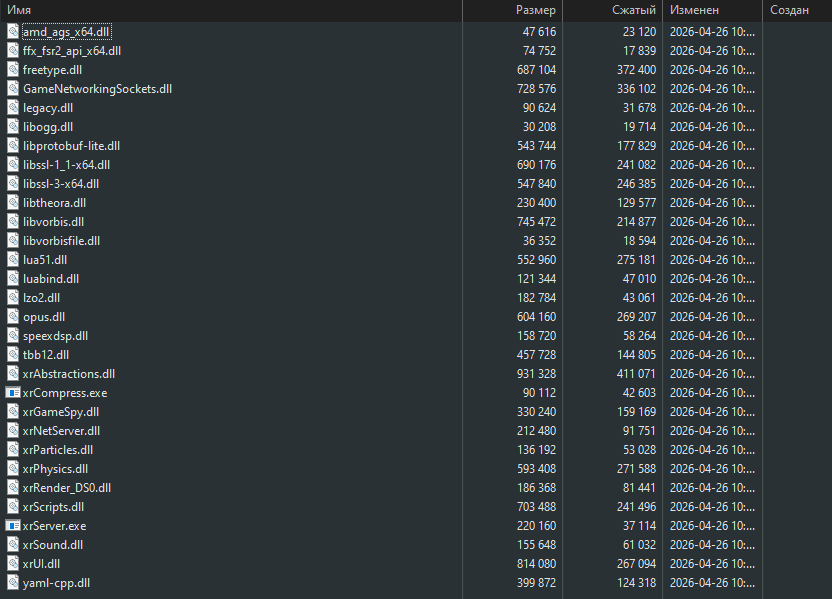This screenshot has width=832, height=599.
Task: Select the xrParticles.dll file name
Action: [x=58, y=450]
